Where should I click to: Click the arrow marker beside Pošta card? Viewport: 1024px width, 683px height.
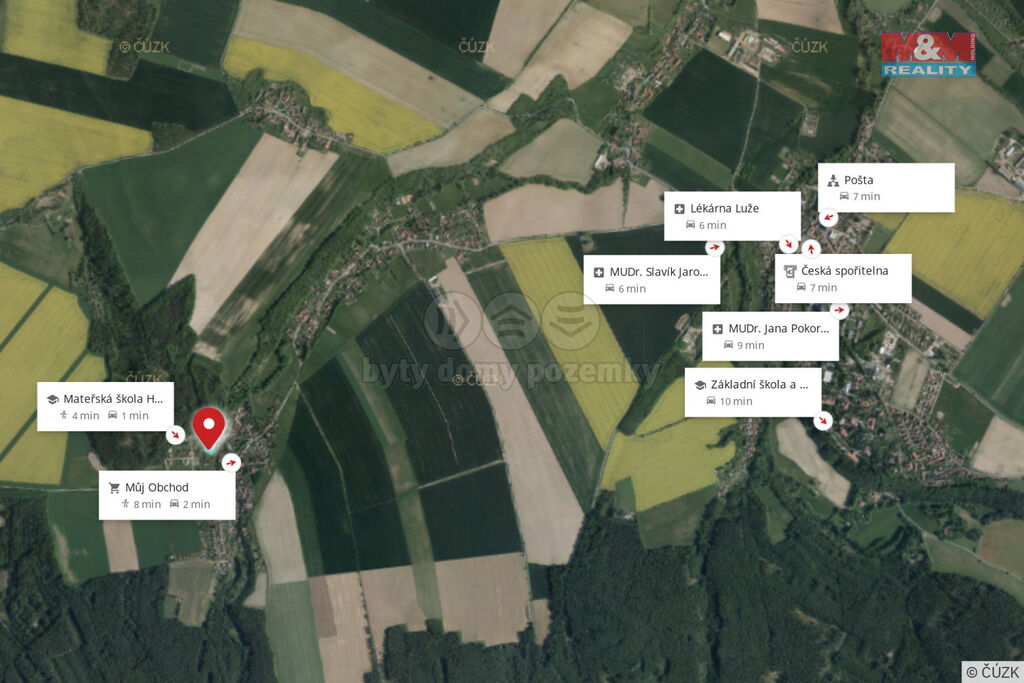point(828,217)
